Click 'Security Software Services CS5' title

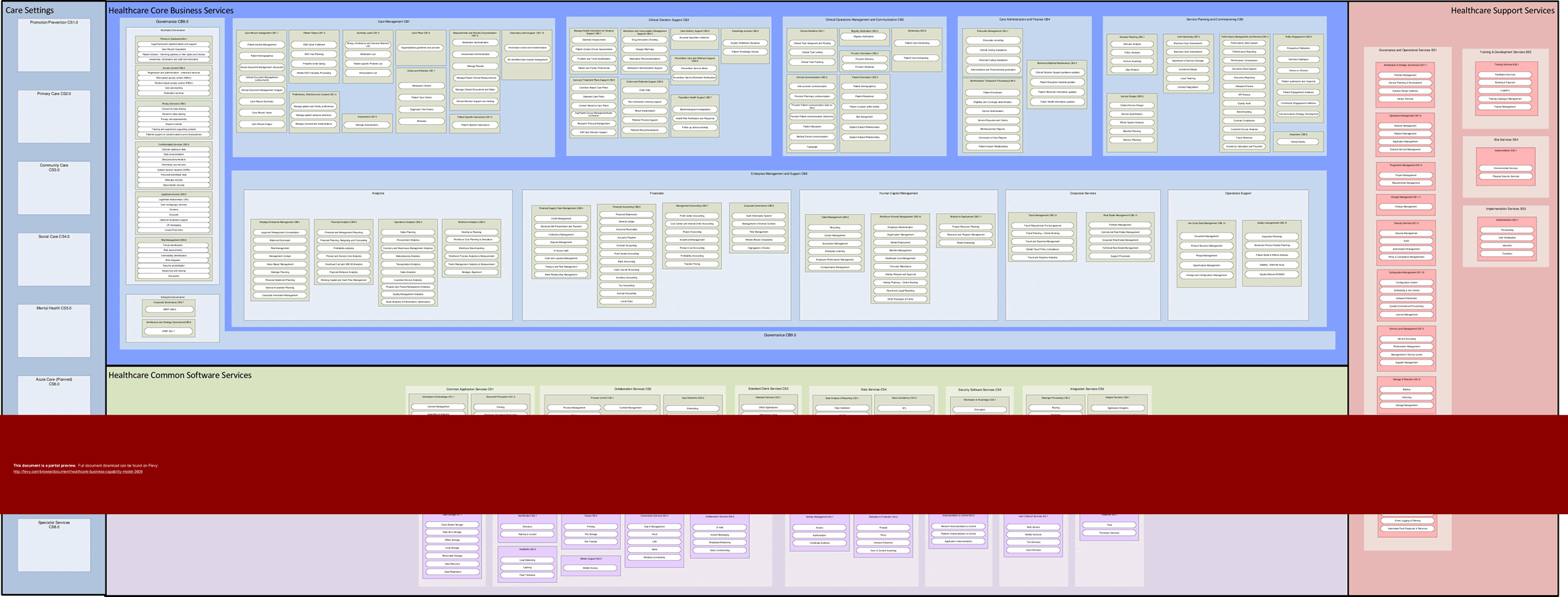[x=979, y=390]
